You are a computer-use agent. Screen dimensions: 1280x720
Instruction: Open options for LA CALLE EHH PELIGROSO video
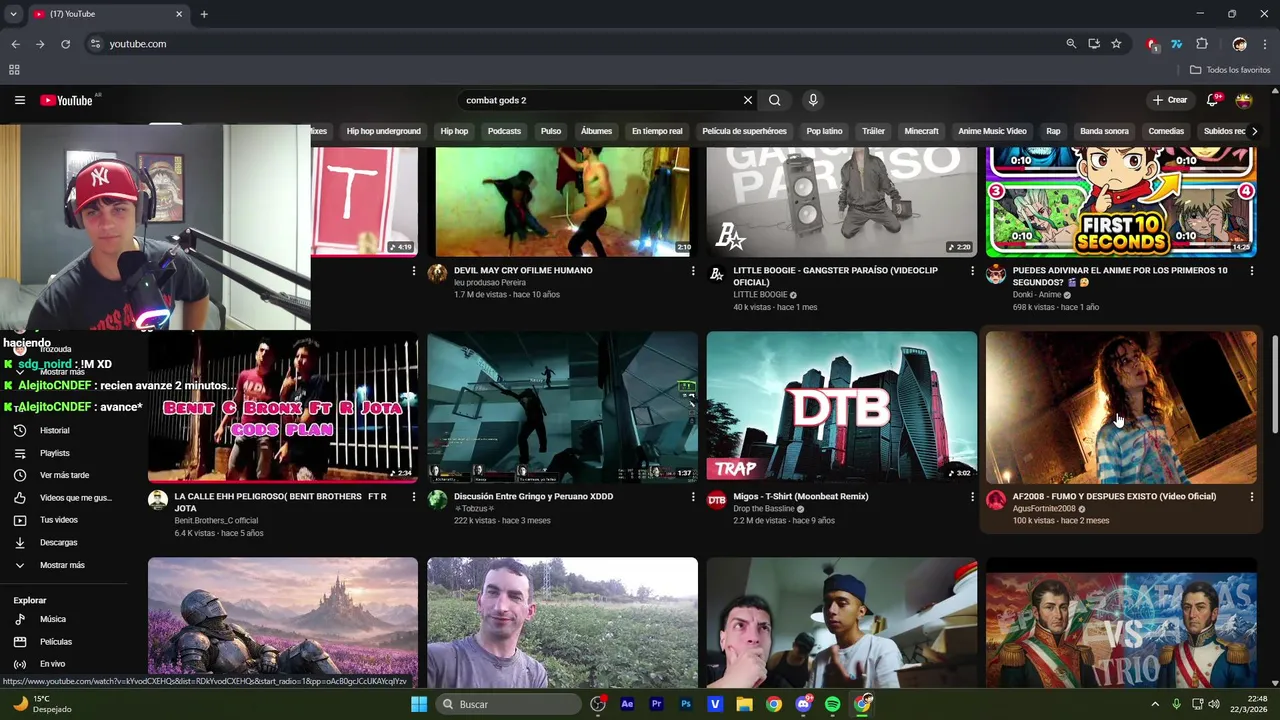point(413,497)
